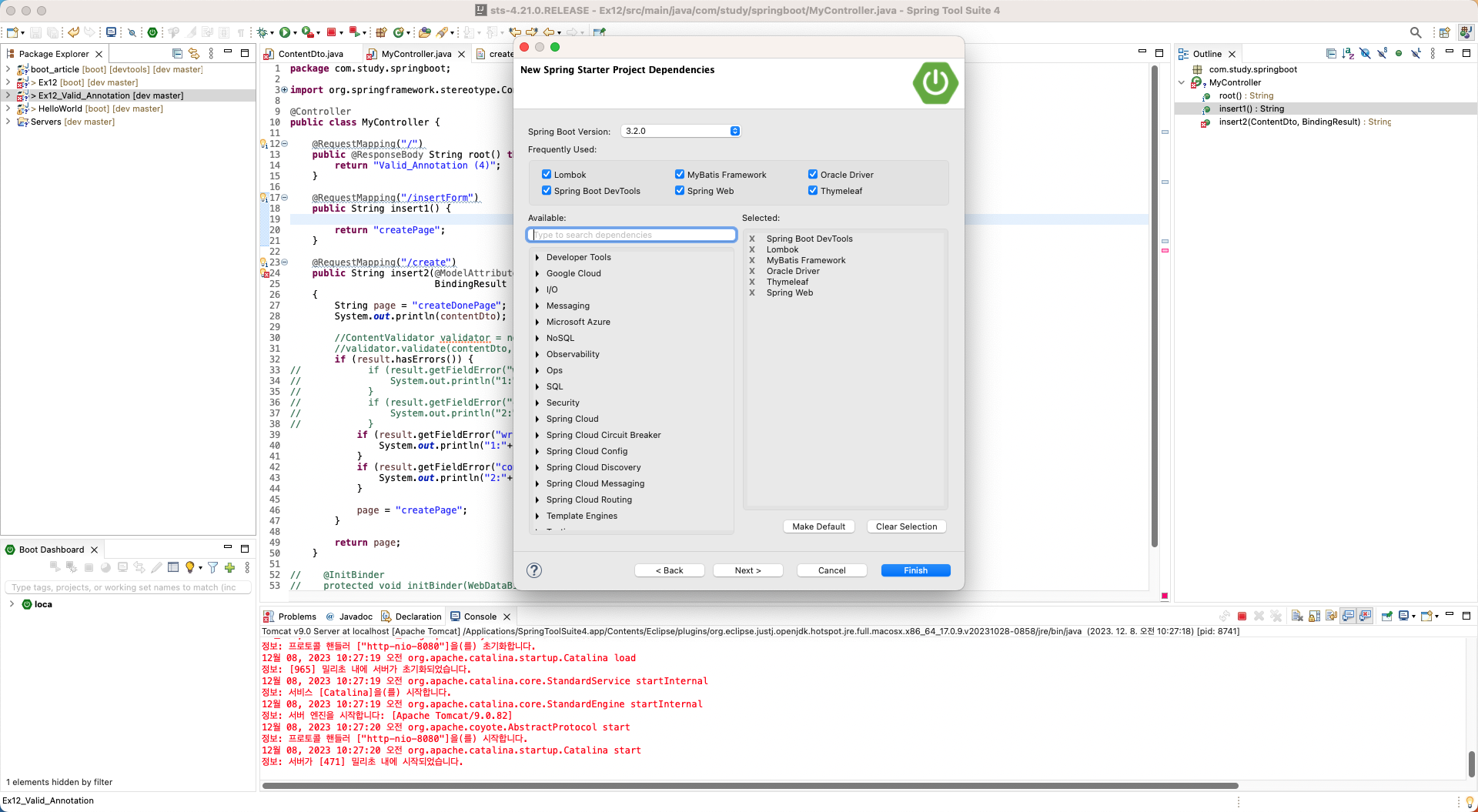Click the Console horizontal scrollbar
Viewport: 1478px width, 812px height.
click(x=751, y=786)
